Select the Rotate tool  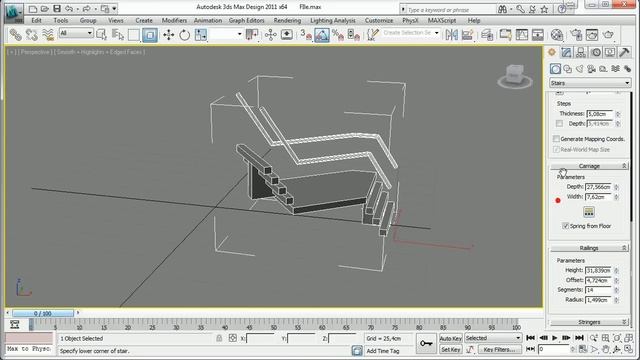[184, 35]
